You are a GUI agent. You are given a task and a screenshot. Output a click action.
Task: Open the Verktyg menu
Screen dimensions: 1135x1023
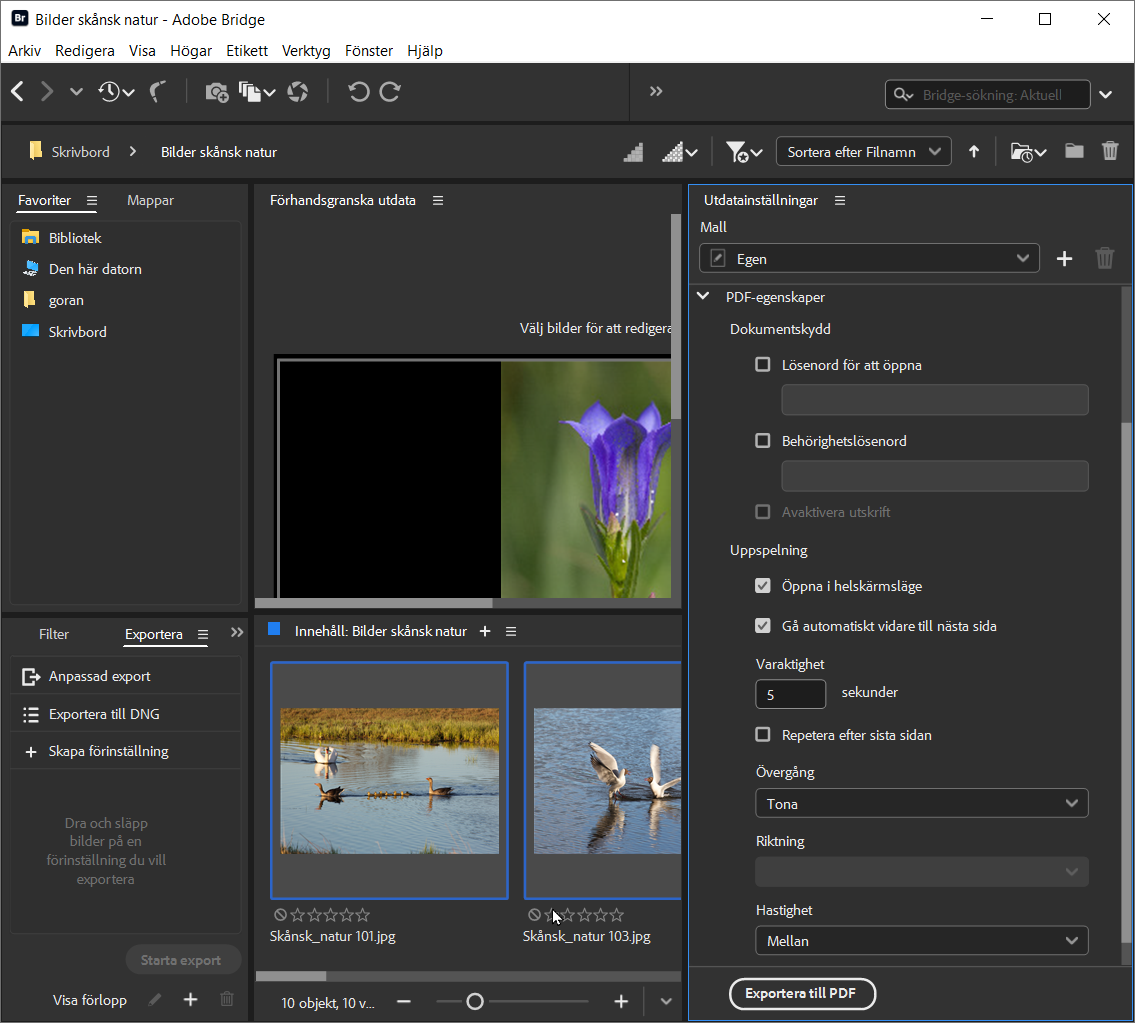pos(306,51)
